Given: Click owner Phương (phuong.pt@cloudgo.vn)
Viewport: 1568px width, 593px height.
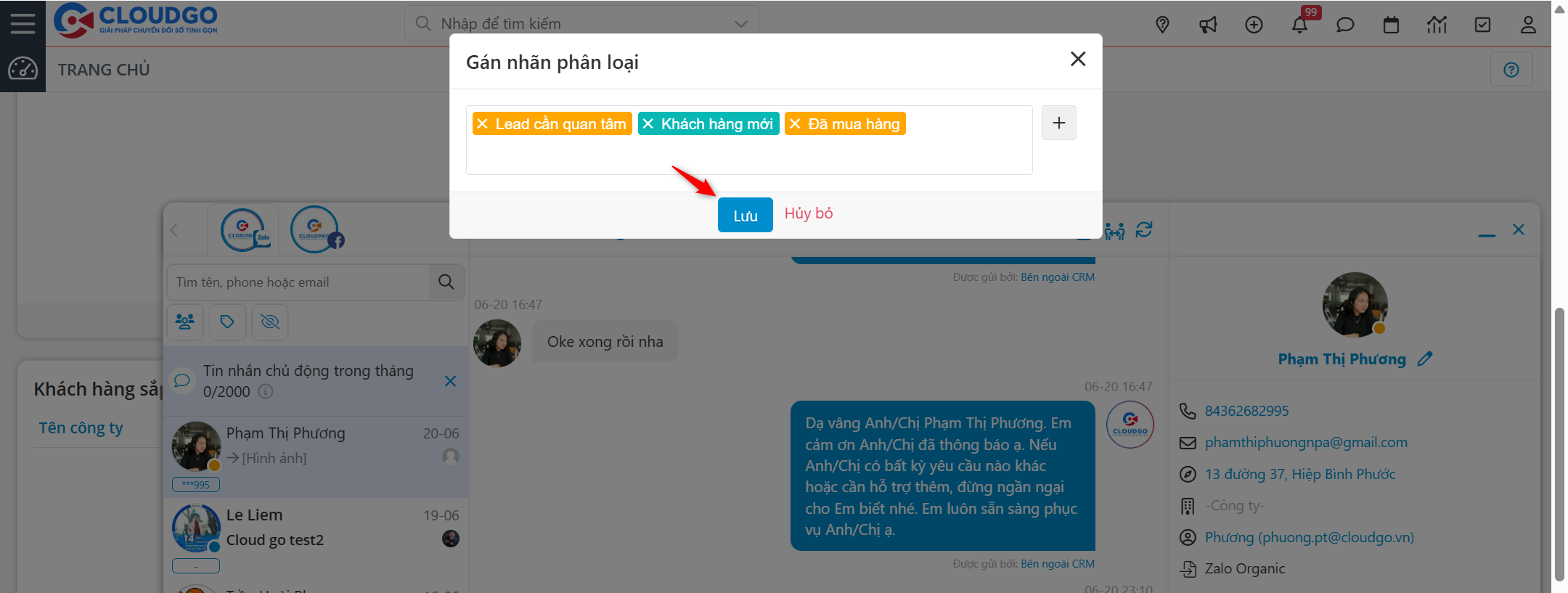Looking at the screenshot, I should (x=1310, y=537).
